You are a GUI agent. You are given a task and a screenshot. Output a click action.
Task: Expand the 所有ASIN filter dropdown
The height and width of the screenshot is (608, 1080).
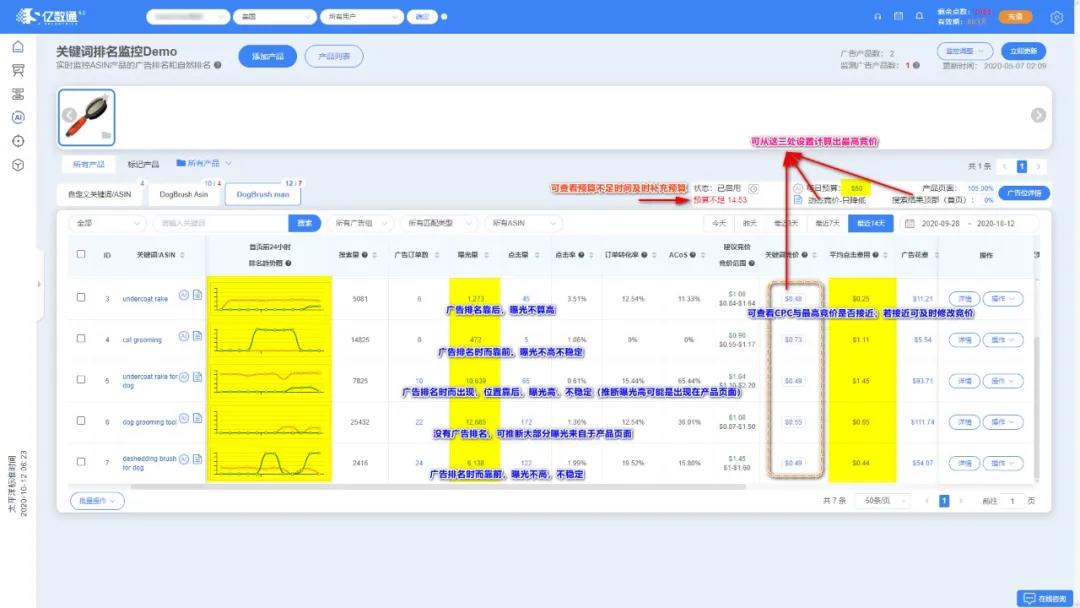[523, 223]
